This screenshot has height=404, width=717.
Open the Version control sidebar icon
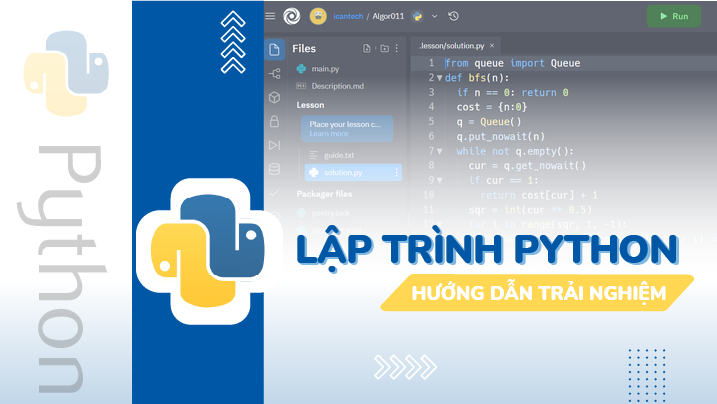pyautogui.click(x=274, y=73)
